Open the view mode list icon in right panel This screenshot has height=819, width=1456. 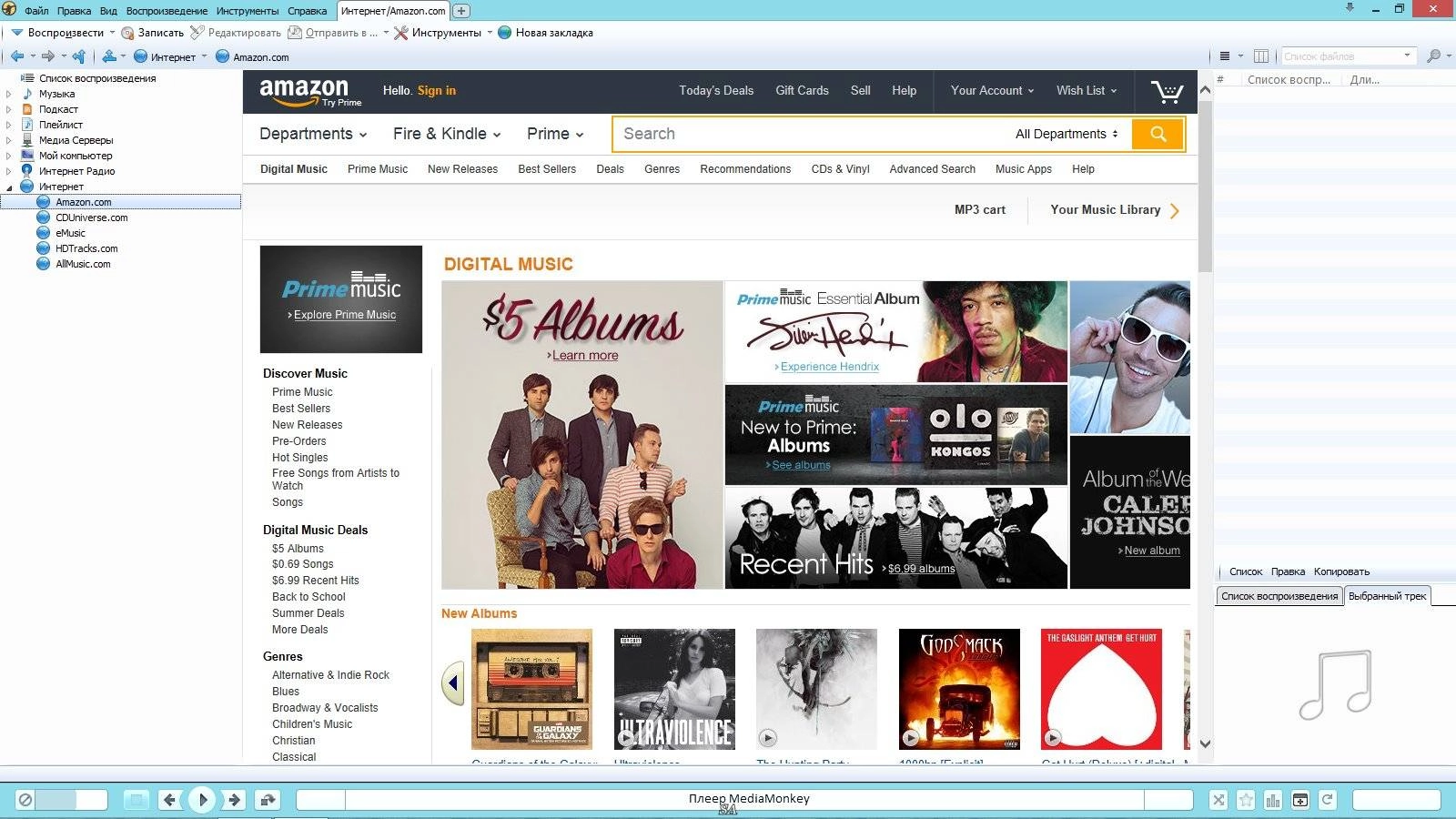tap(1225, 56)
